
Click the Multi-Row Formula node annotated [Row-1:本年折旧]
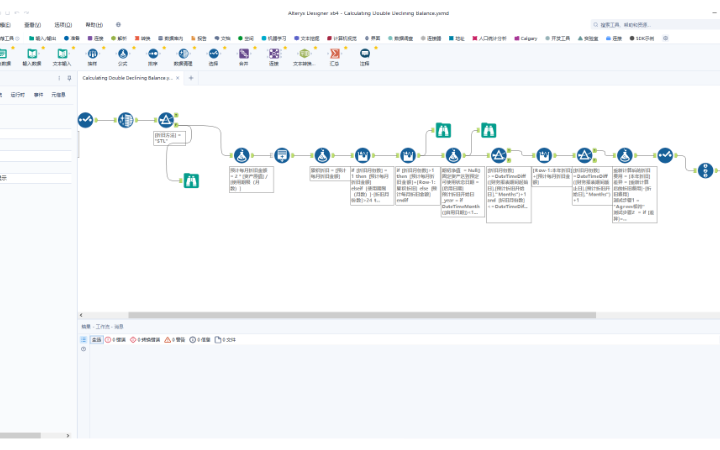pos(544,155)
